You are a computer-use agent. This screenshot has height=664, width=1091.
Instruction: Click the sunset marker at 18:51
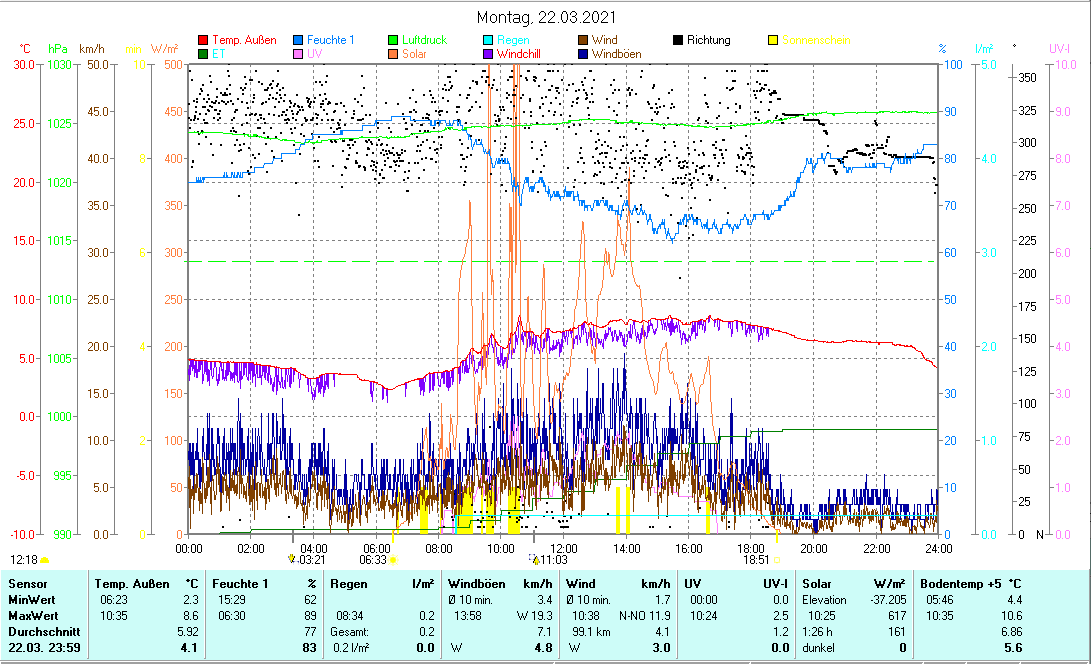(777, 561)
